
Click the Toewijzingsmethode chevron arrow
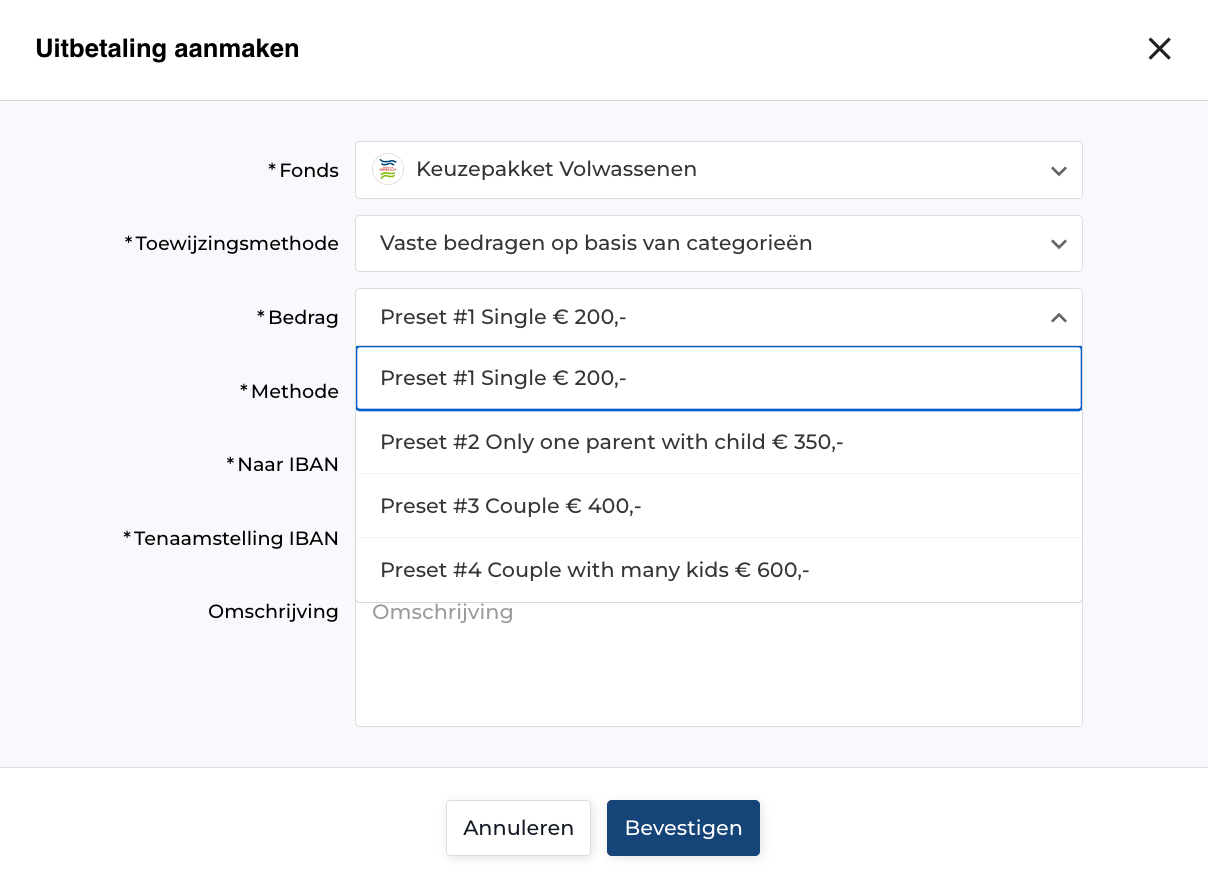(x=1059, y=244)
